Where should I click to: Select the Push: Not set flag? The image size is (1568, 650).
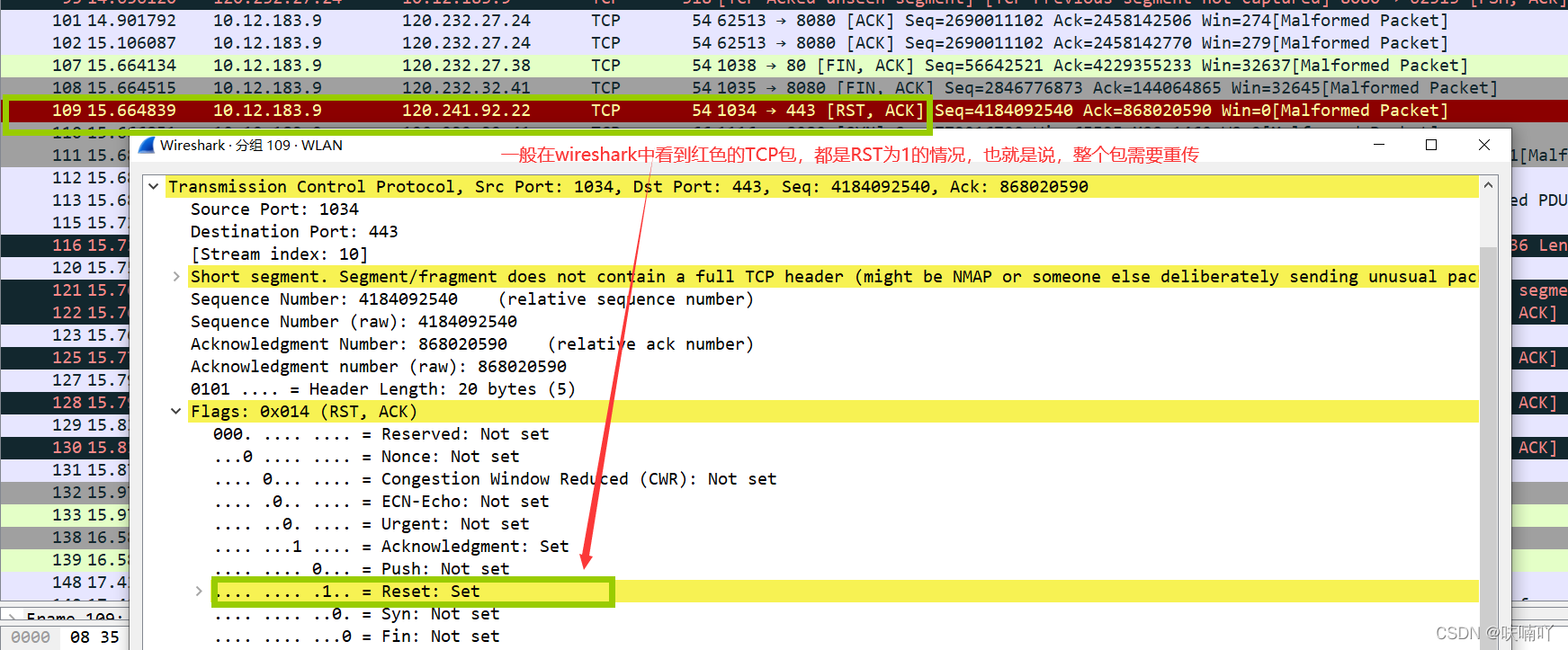(361, 569)
